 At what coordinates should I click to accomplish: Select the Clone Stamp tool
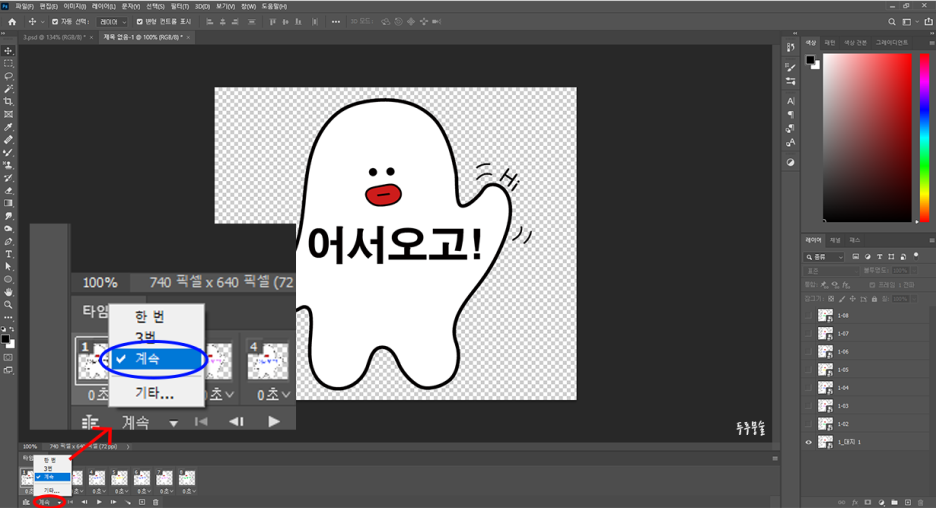coord(8,165)
